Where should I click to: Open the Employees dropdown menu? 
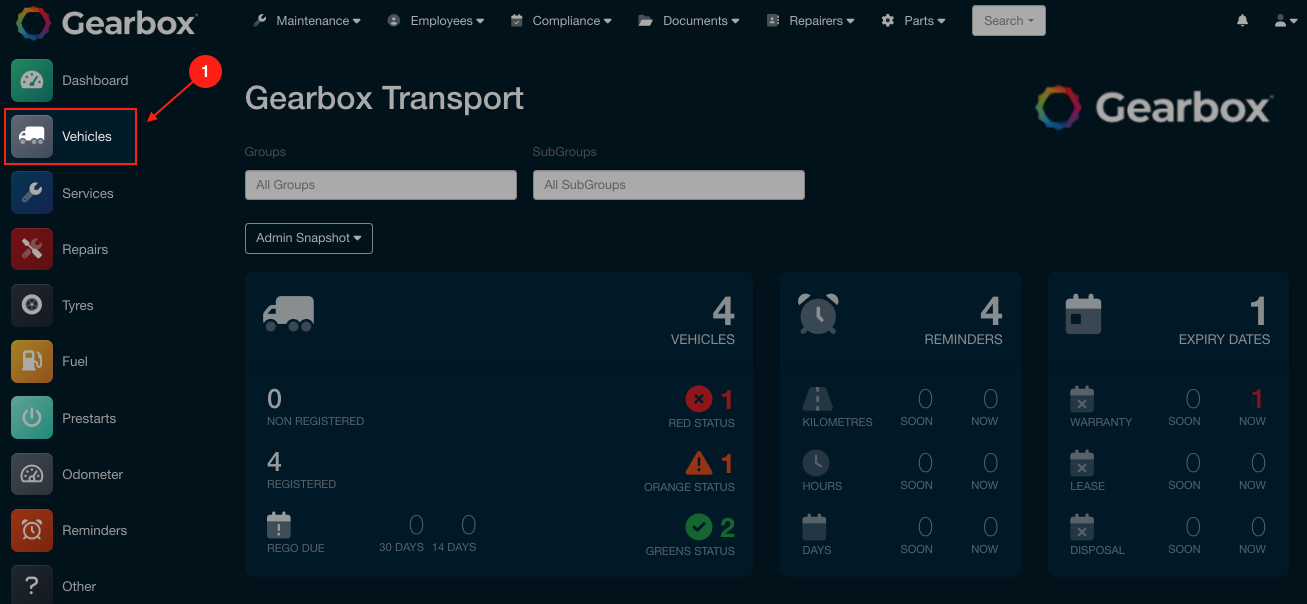[x=435, y=20]
